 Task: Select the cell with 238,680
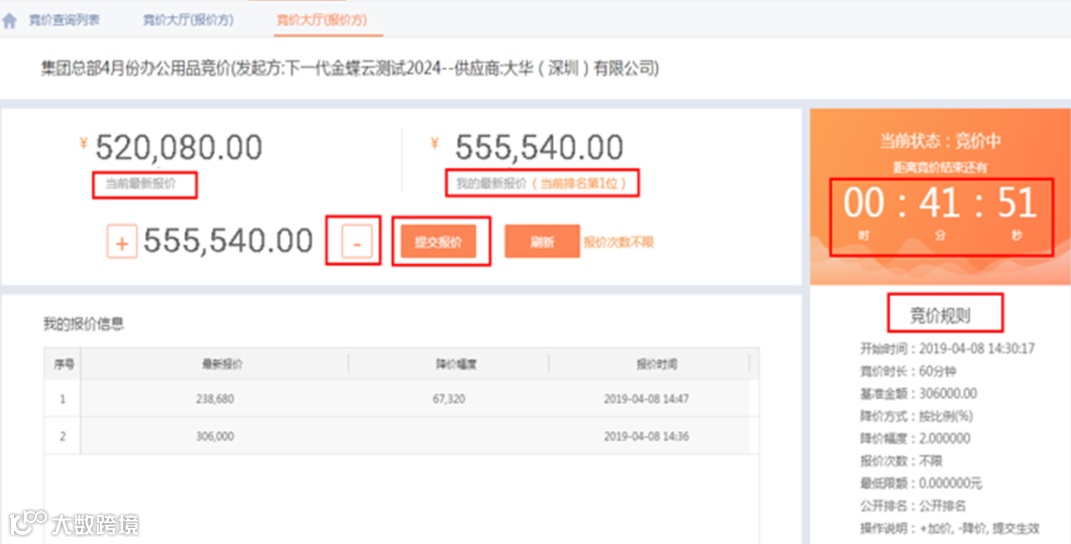[x=214, y=398]
